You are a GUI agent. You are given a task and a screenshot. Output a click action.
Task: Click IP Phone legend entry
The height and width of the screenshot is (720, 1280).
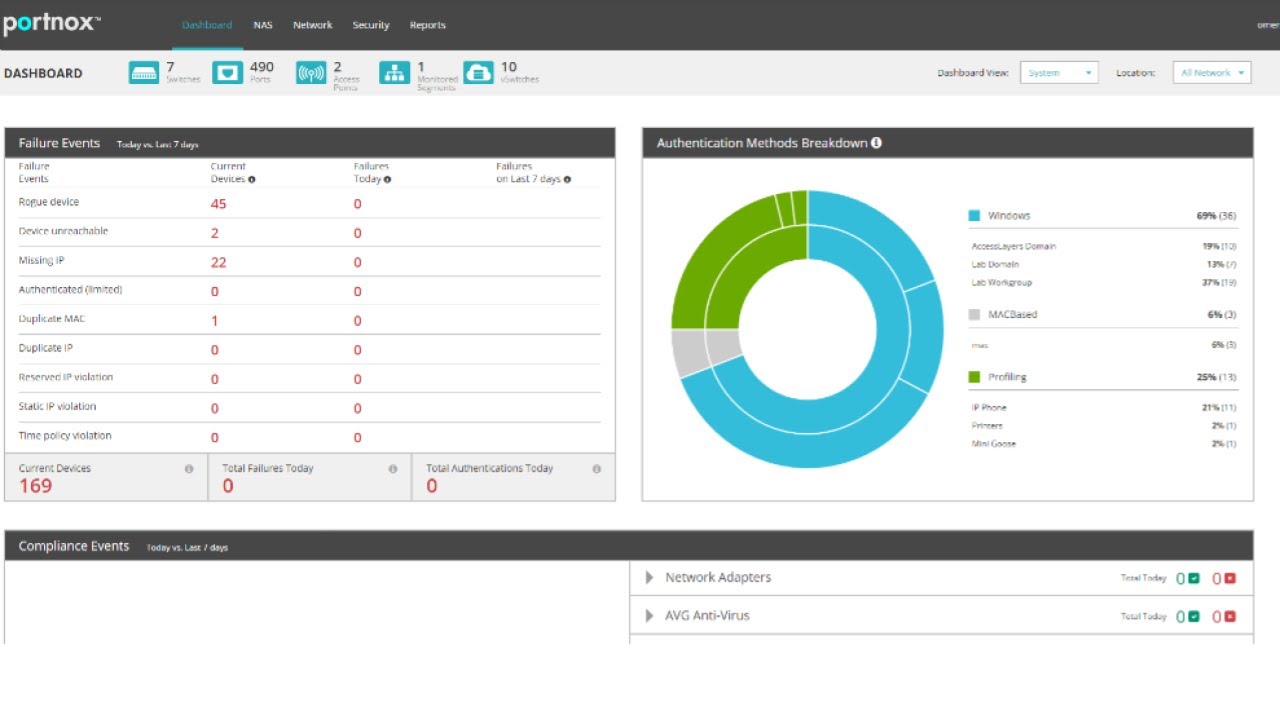(989, 408)
